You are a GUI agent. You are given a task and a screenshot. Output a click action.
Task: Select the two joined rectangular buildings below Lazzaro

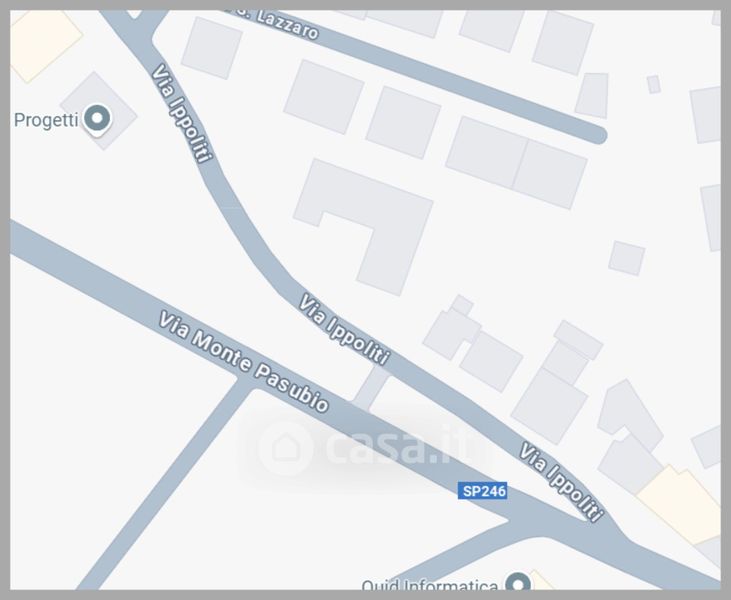coord(516,163)
